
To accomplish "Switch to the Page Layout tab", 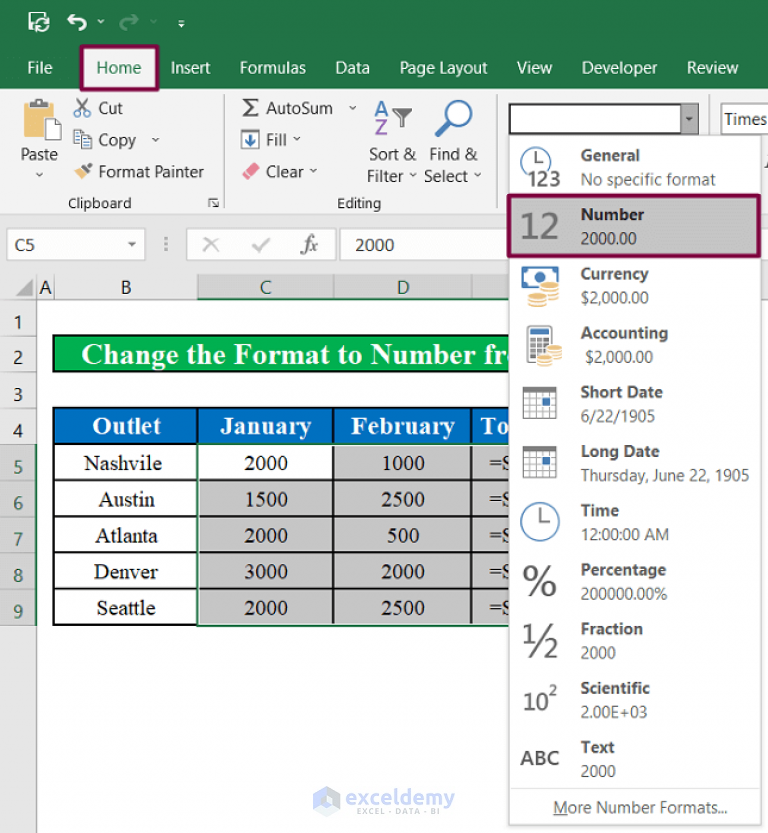I will (x=443, y=68).
